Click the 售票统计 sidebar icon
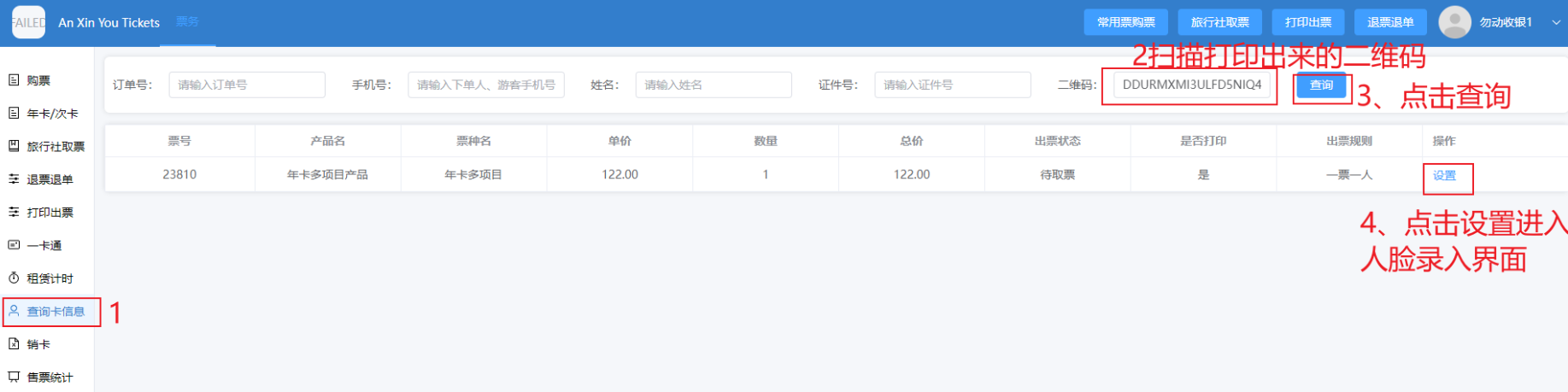 [x=14, y=377]
